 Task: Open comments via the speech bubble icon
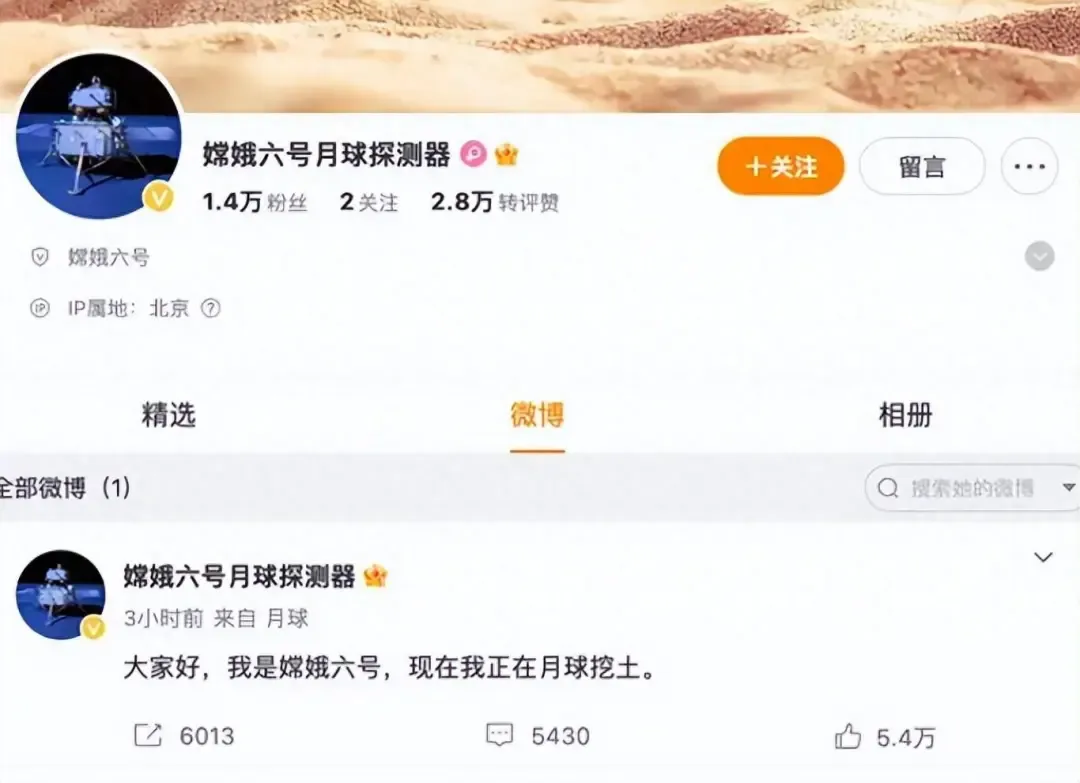pos(499,735)
